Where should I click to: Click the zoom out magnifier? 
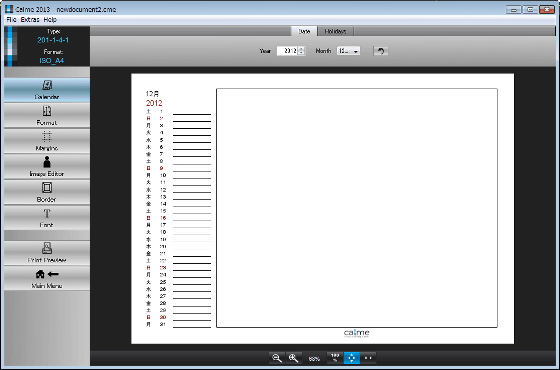point(277,358)
